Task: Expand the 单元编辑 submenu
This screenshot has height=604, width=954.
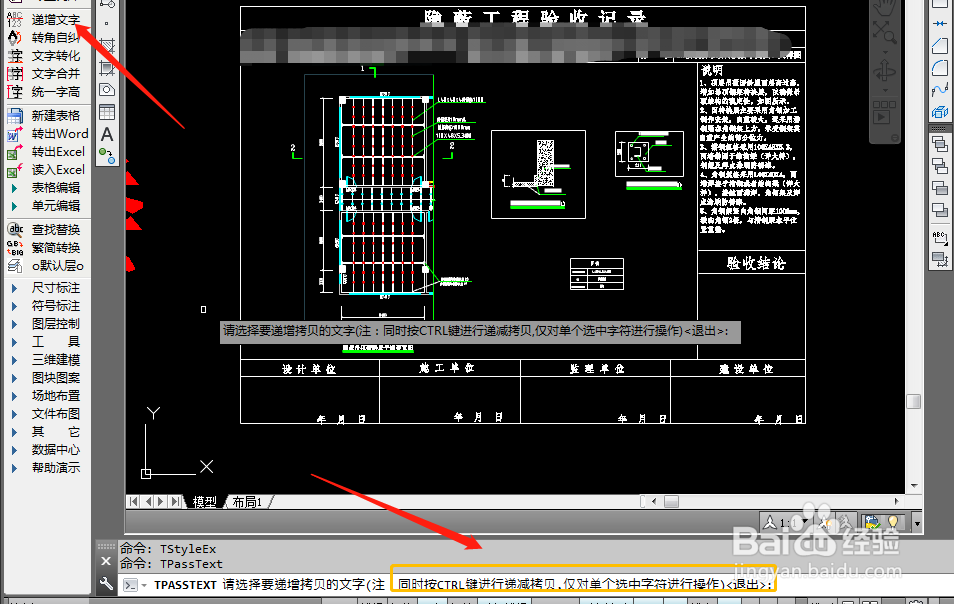Action: [47, 206]
